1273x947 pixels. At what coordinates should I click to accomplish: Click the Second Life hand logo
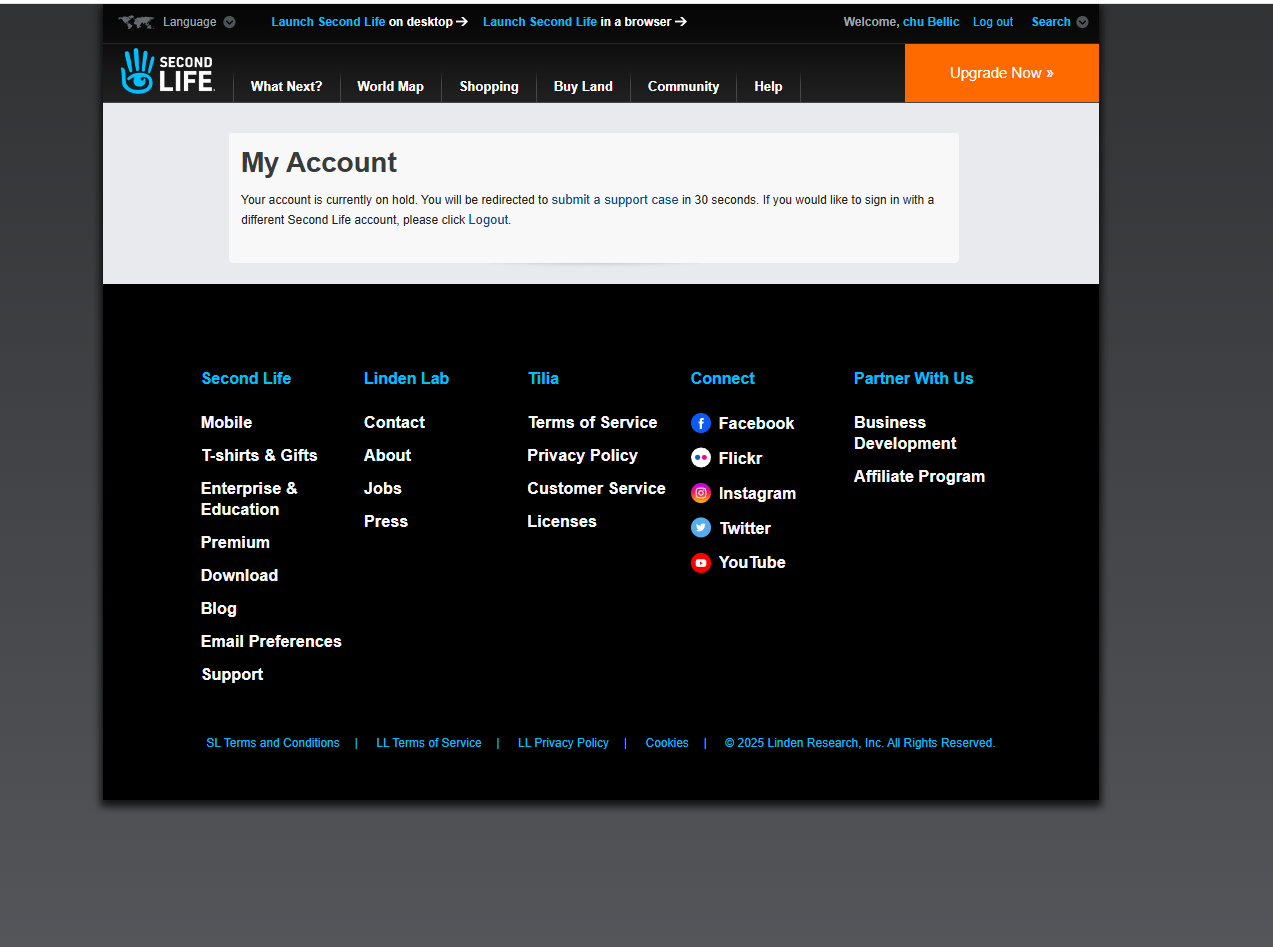tap(167, 71)
